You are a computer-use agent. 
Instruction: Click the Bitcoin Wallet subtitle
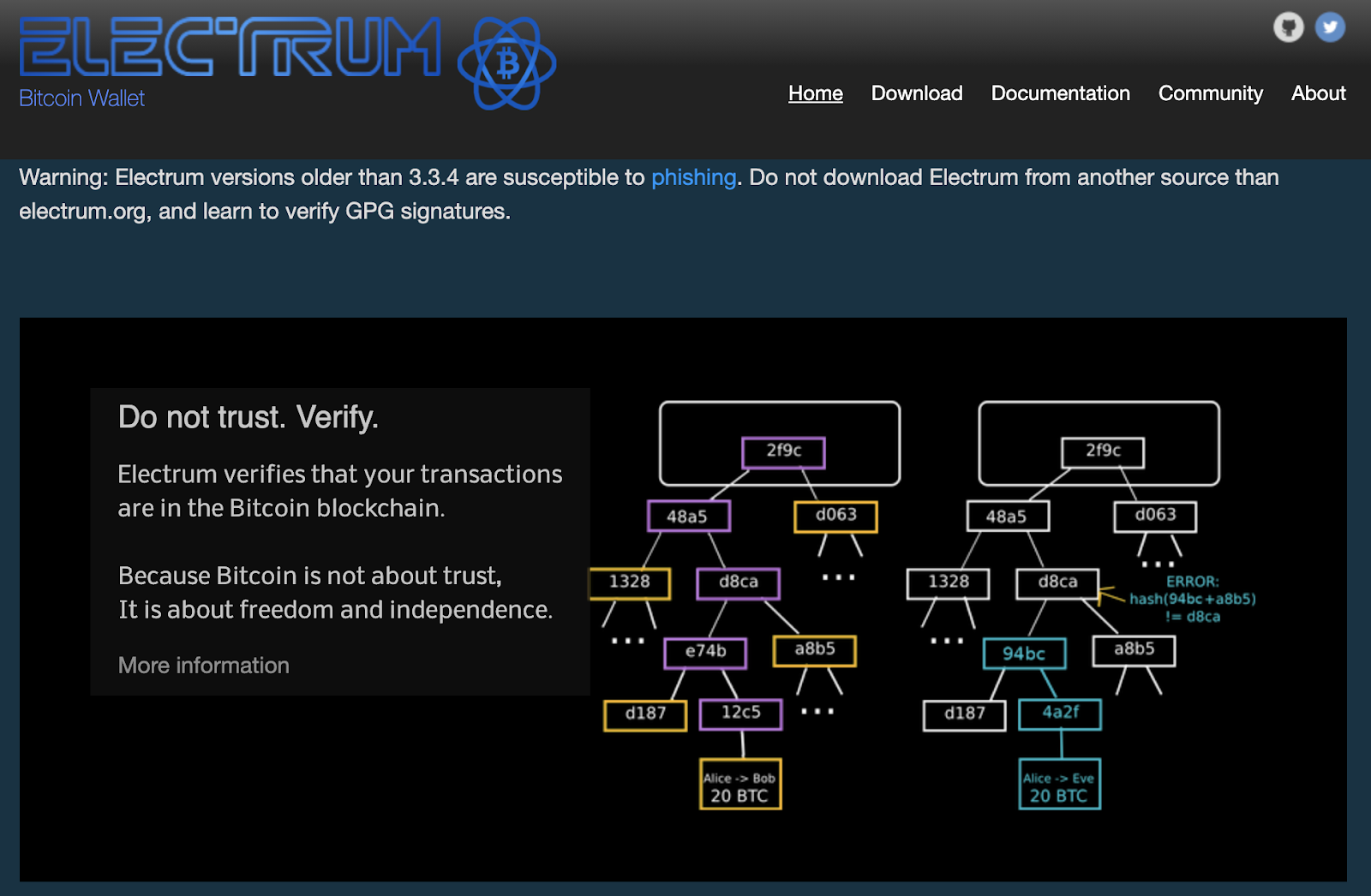point(81,99)
